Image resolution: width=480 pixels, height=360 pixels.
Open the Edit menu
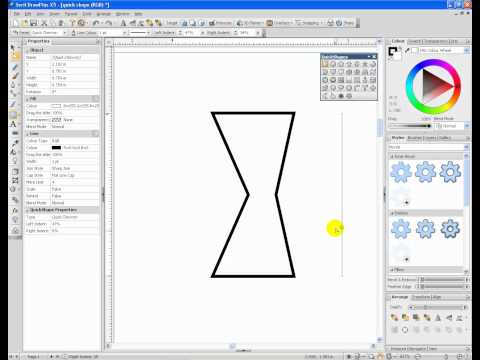click(x=28, y=14)
